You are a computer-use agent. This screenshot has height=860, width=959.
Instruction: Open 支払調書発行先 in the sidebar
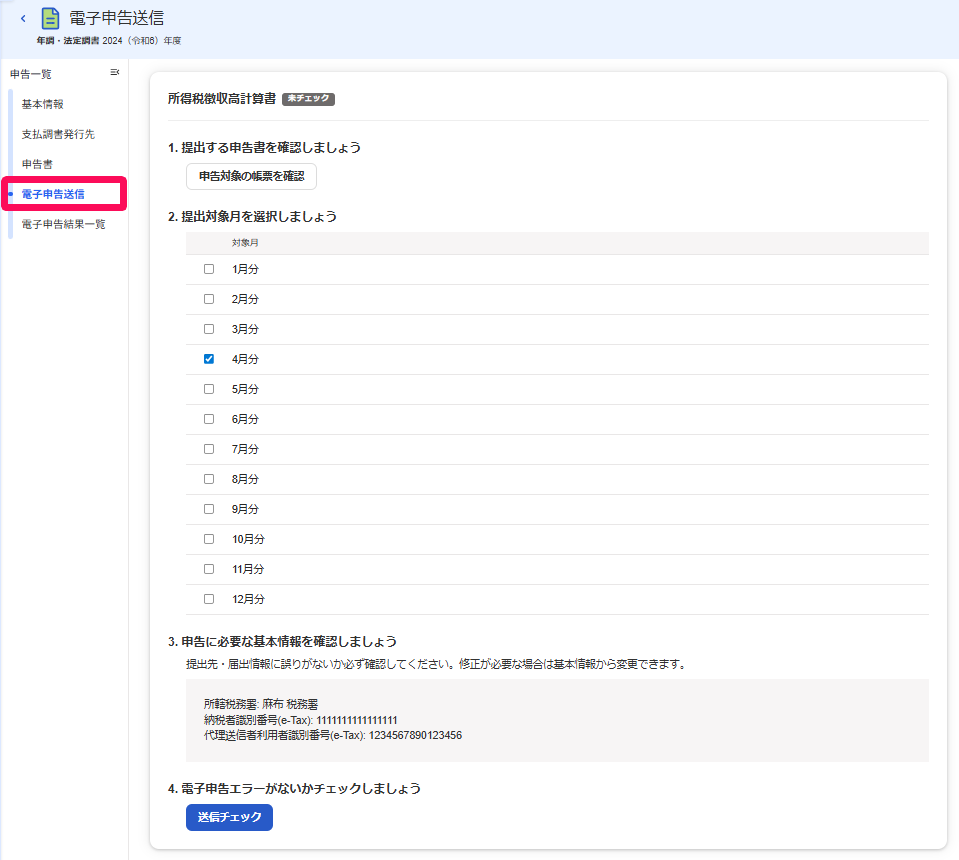click(58, 134)
